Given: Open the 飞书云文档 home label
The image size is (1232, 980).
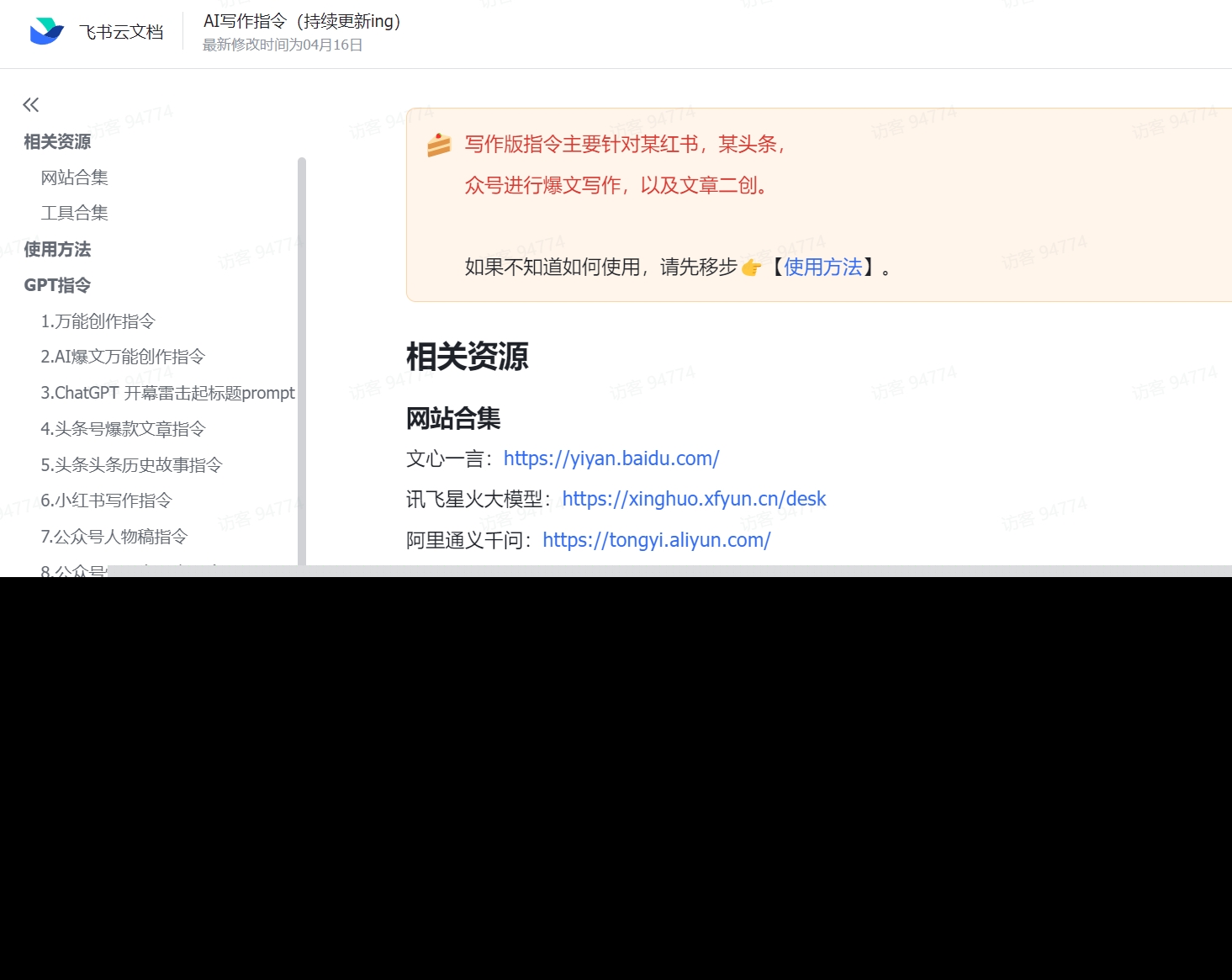Looking at the screenshot, I should (121, 32).
